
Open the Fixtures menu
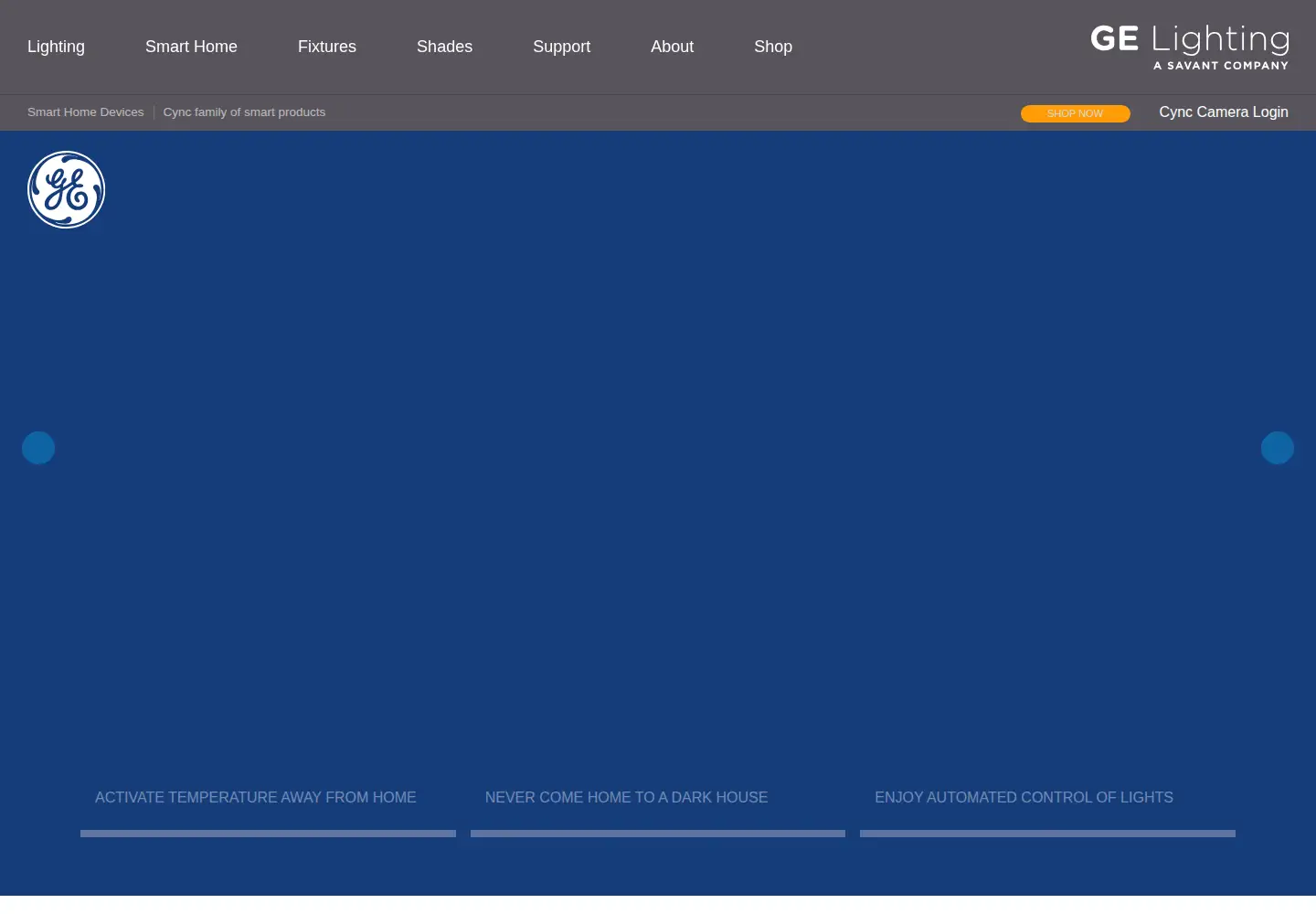327,47
